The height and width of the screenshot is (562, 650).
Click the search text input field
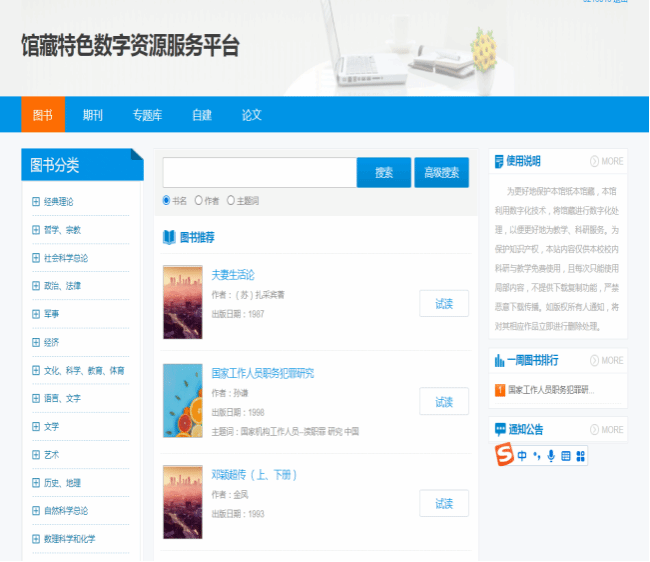tap(259, 173)
